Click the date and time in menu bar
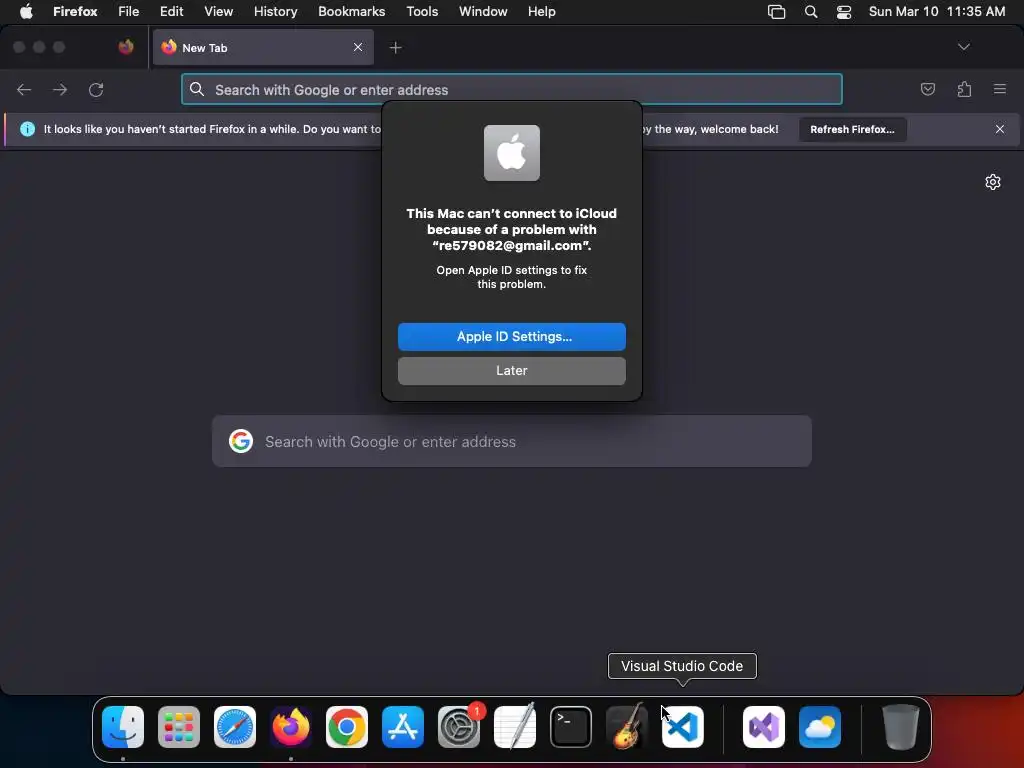The height and width of the screenshot is (768, 1024). [937, 12]
